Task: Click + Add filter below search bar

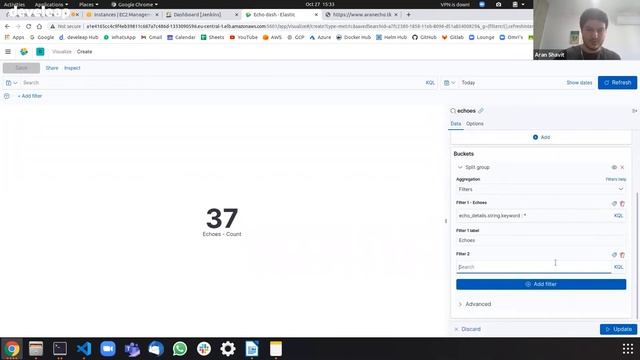Action: coord(30,96)
